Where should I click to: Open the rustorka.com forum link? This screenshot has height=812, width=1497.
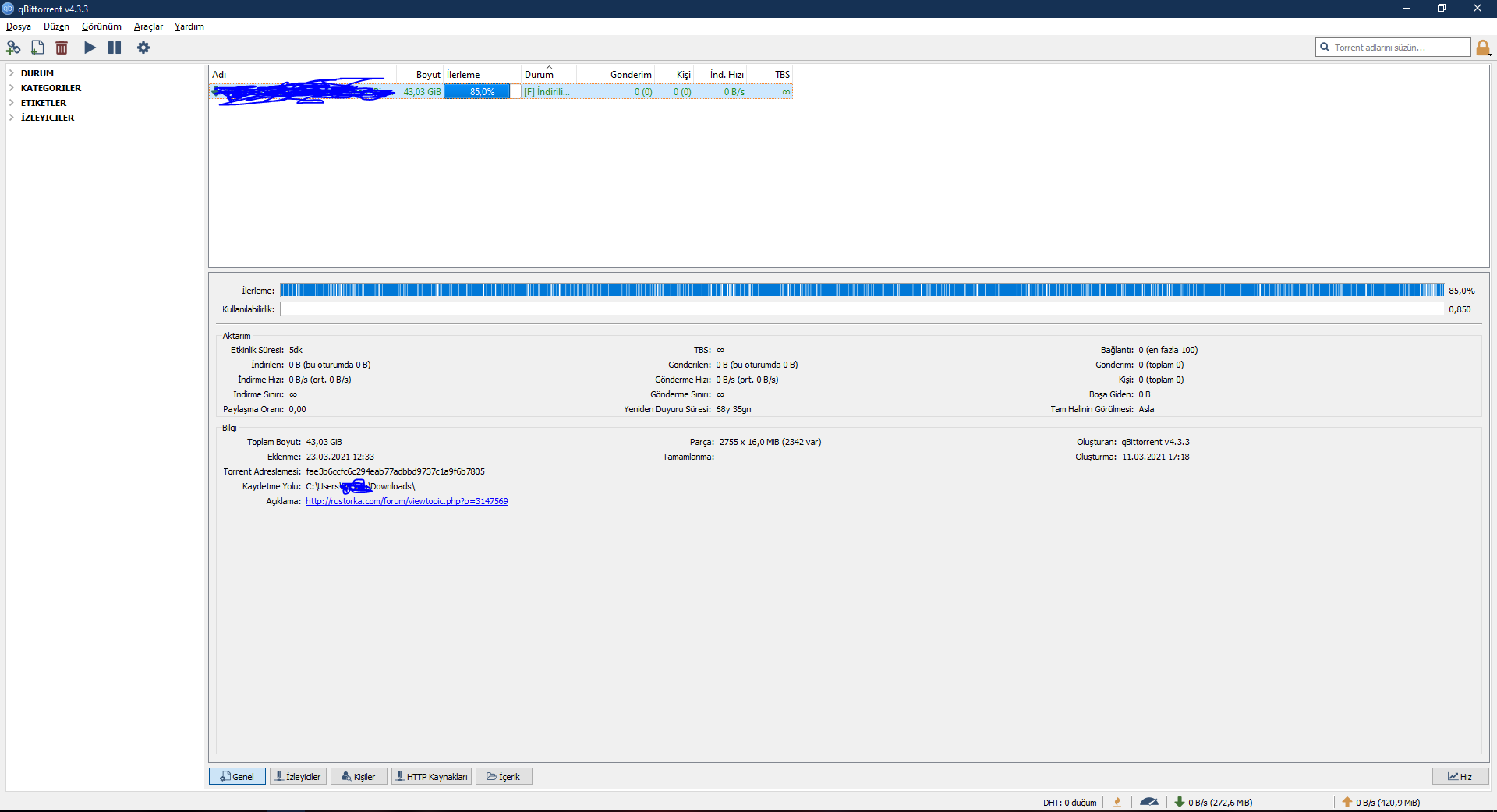[407, 501]
